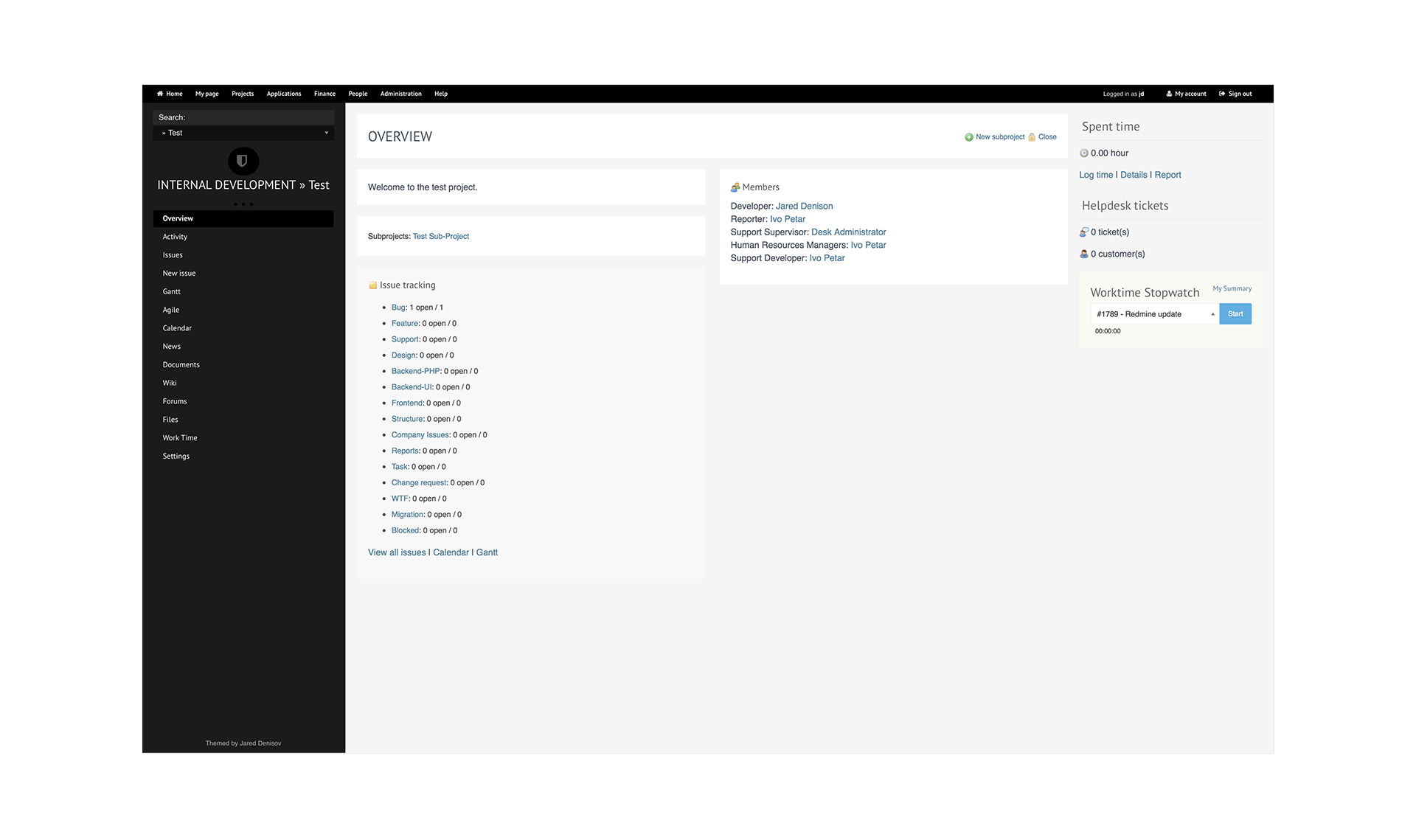Click the Test Sub-Project subproject link
1416x840 pixels.
click(440, 236)
